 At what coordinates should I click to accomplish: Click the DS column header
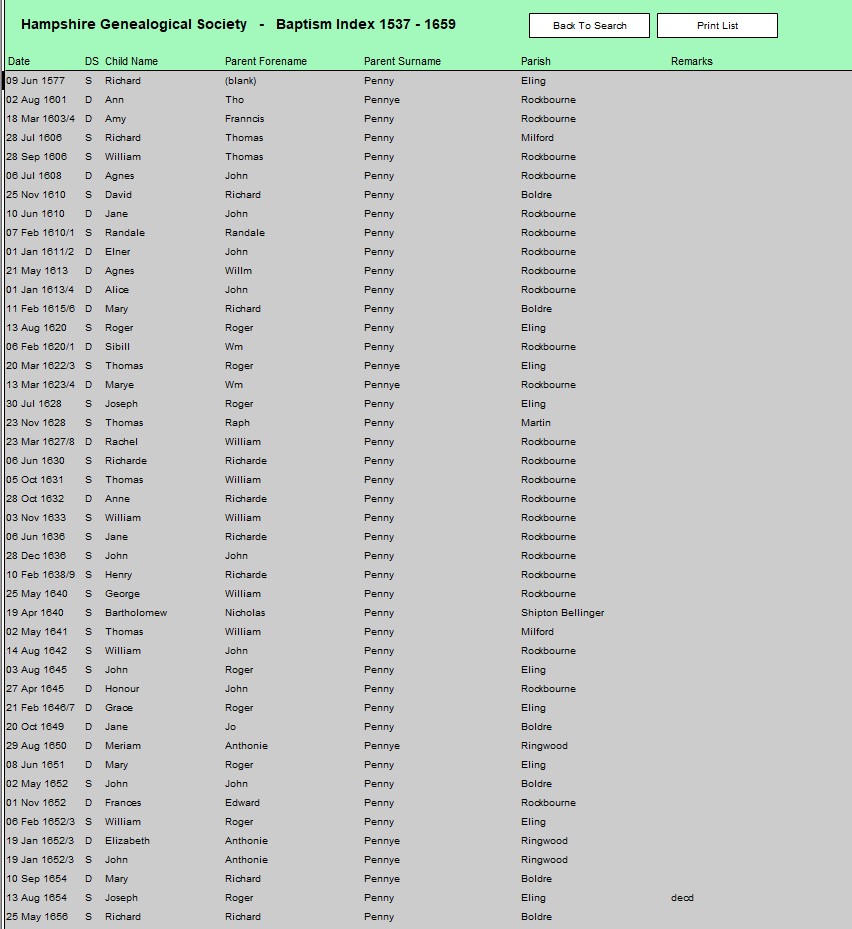(91, 62)
